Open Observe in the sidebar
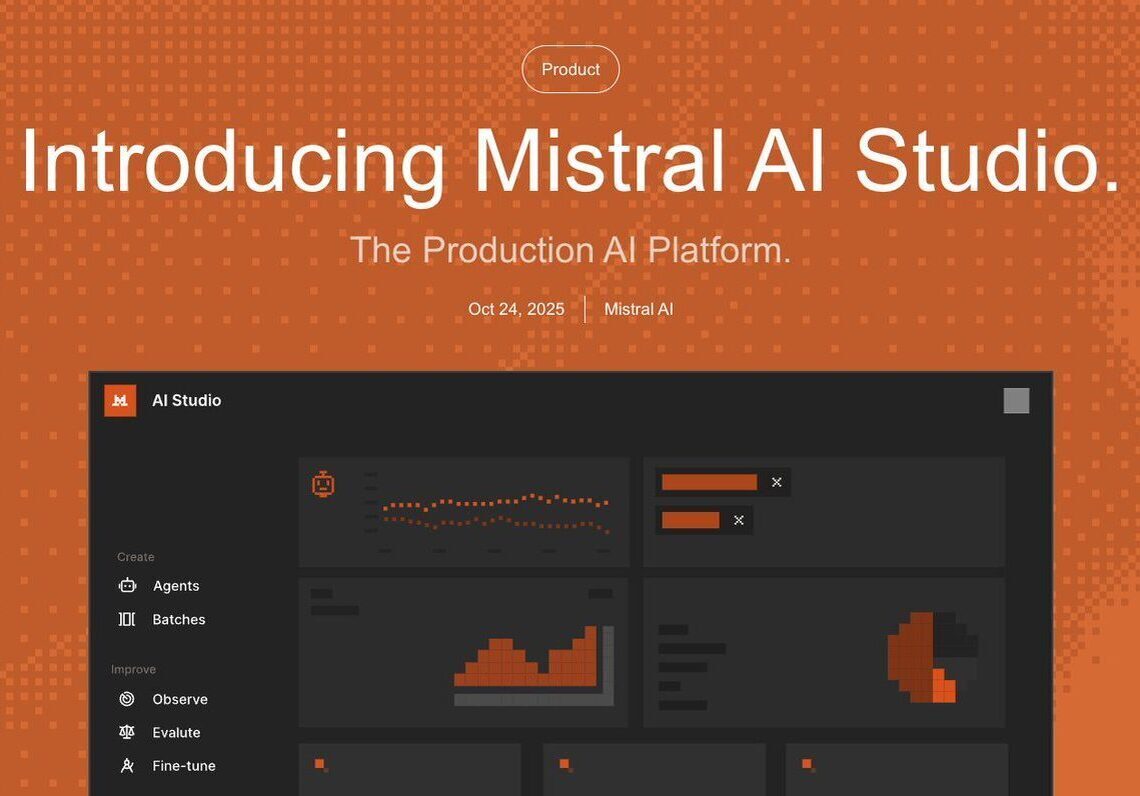 [180, 699]
